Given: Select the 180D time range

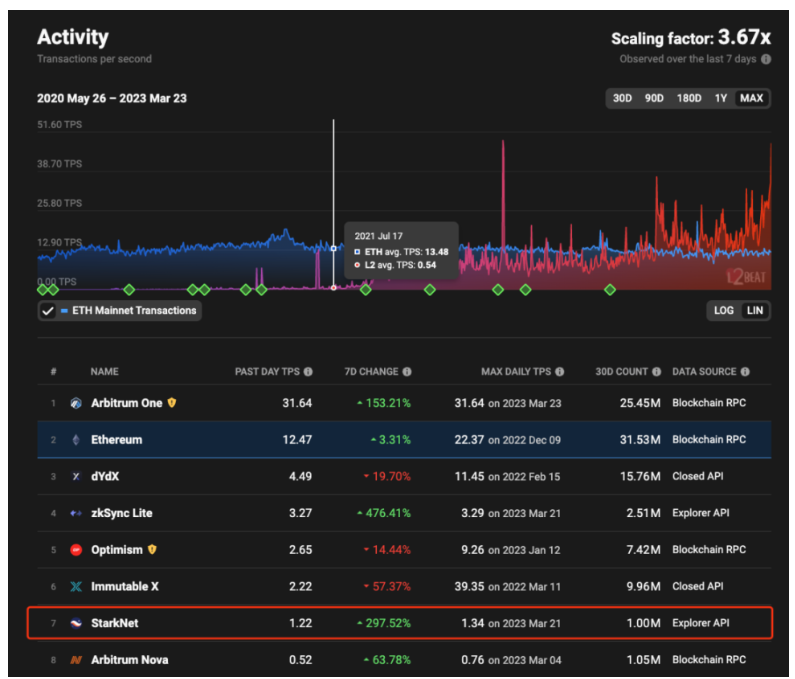Looking at the screenshot, I should pos(689,98).
